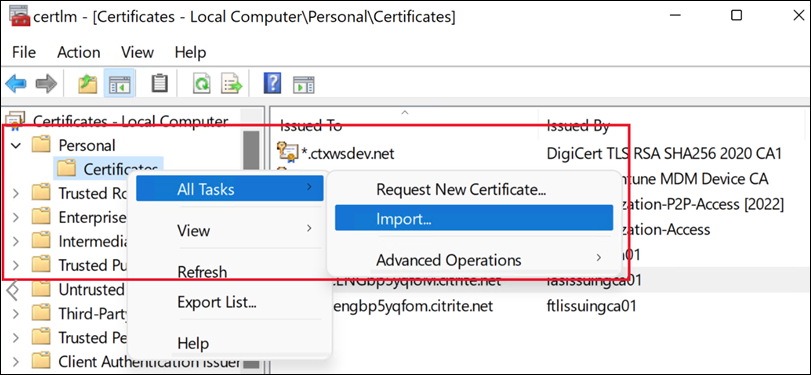
Task: Click the Personal folder icon
Action: [41, 145]
